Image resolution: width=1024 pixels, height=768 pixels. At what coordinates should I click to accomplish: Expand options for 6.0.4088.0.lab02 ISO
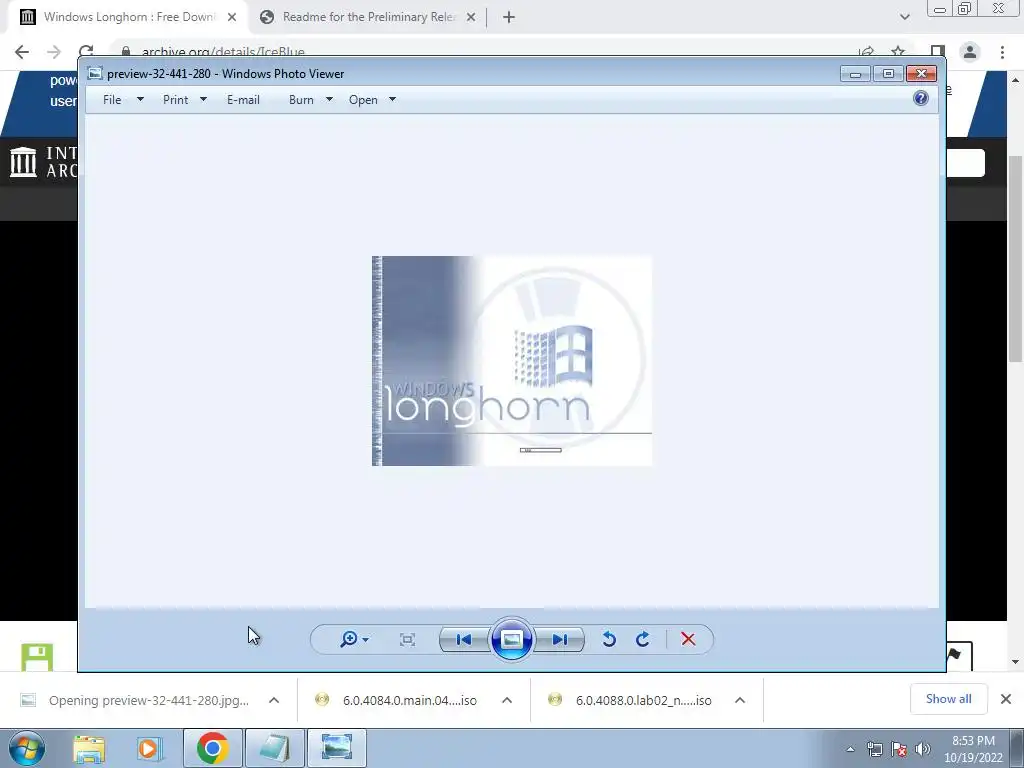pos(740,700)
